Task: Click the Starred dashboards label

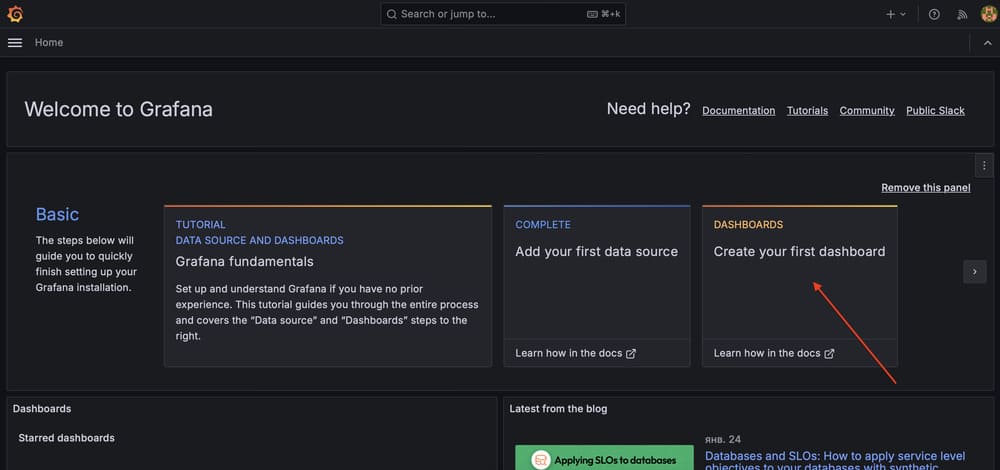Action: (x=66, y=438)
